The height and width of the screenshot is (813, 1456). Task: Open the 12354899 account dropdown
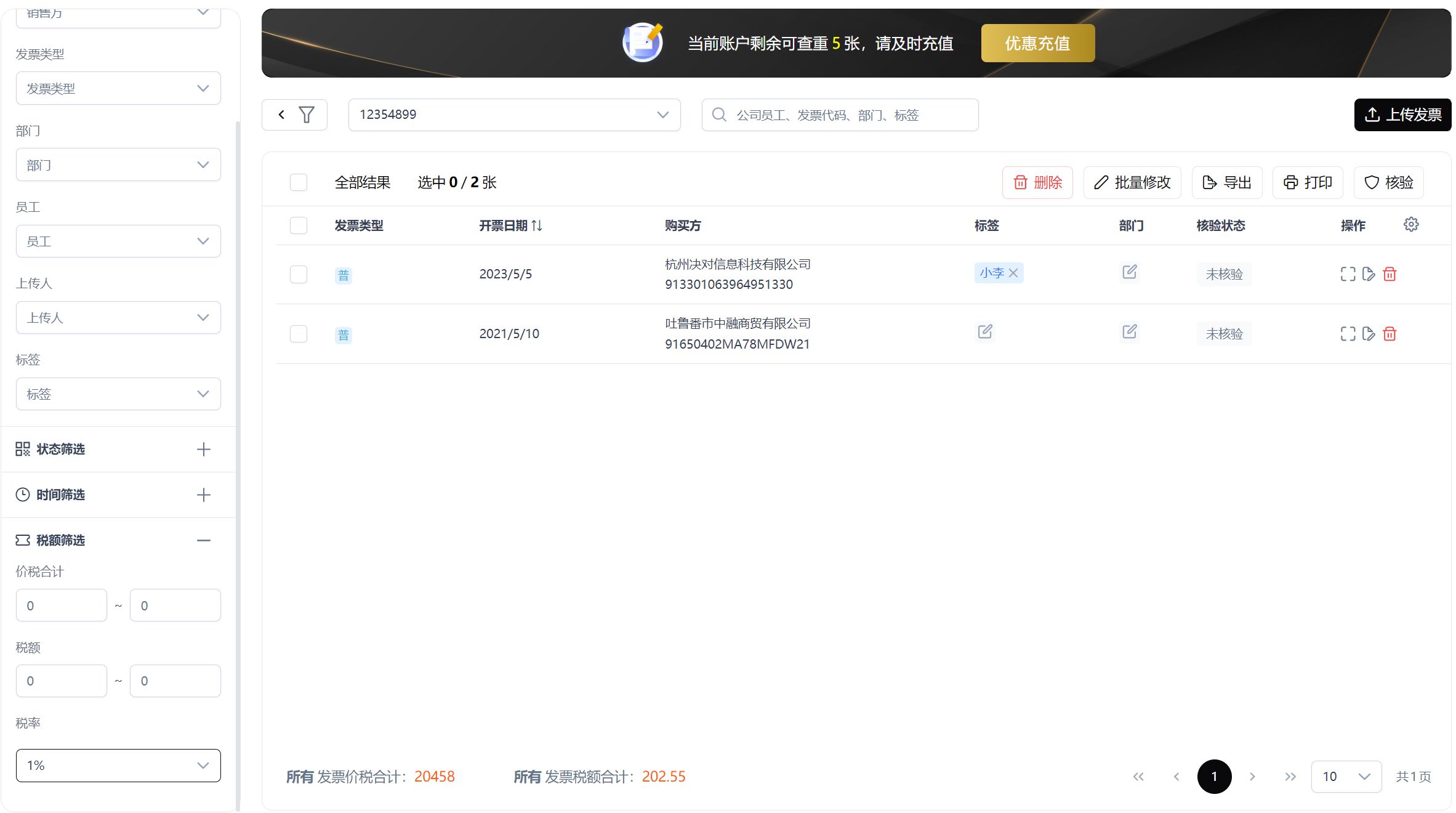pyautogui.click(x=514, y=115)
